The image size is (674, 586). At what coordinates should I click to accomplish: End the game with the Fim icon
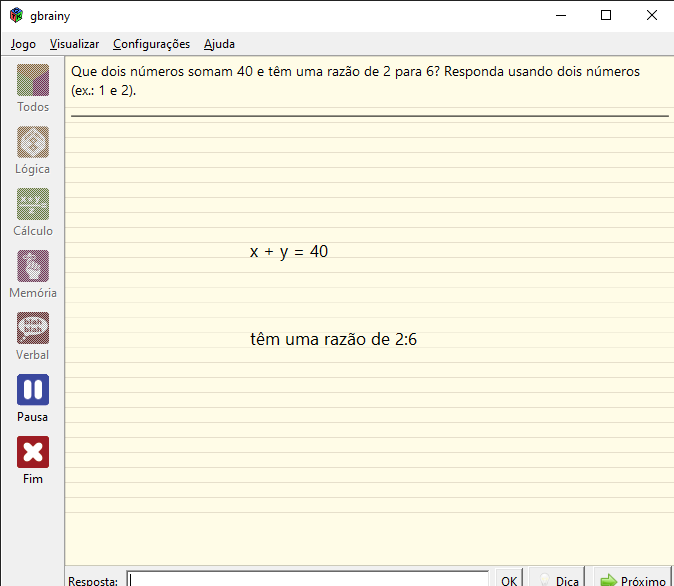click(x=33, y=452)
